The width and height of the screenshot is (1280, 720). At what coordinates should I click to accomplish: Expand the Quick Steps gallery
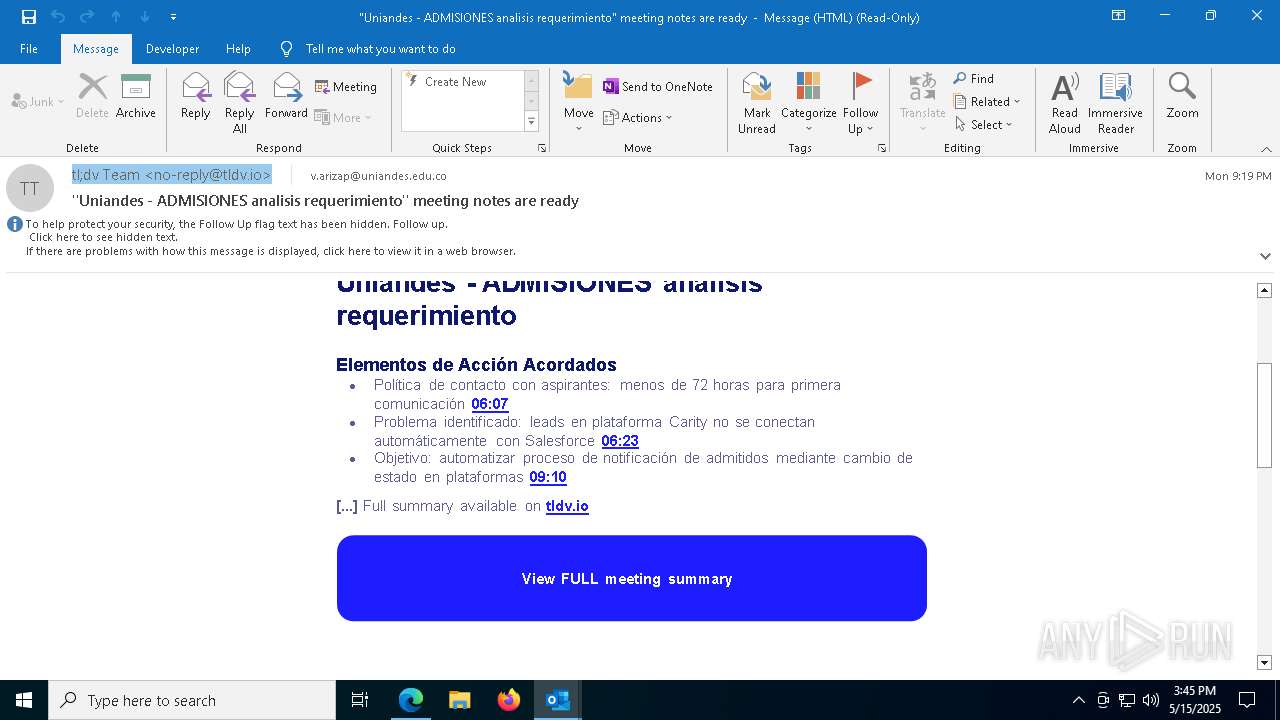click(x=531, y=122)
